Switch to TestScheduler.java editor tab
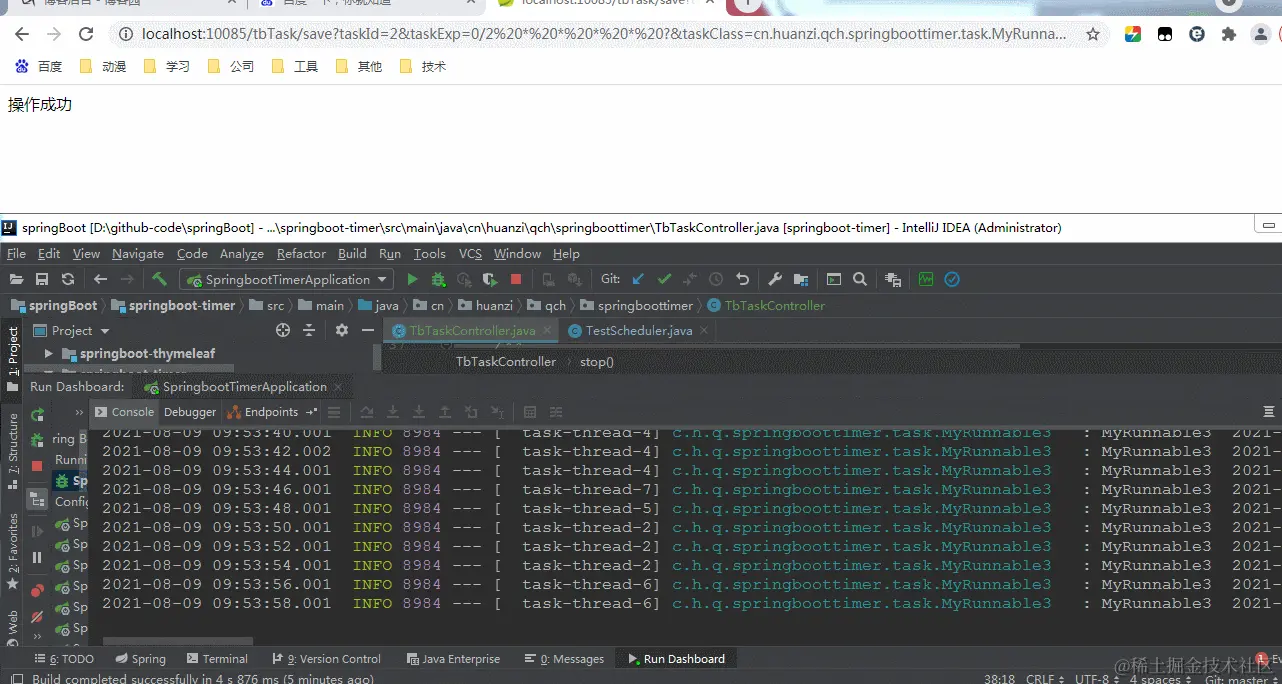The width and height of the screenshot is (1282, 684). pyautogui.click(x=638, y=331)
